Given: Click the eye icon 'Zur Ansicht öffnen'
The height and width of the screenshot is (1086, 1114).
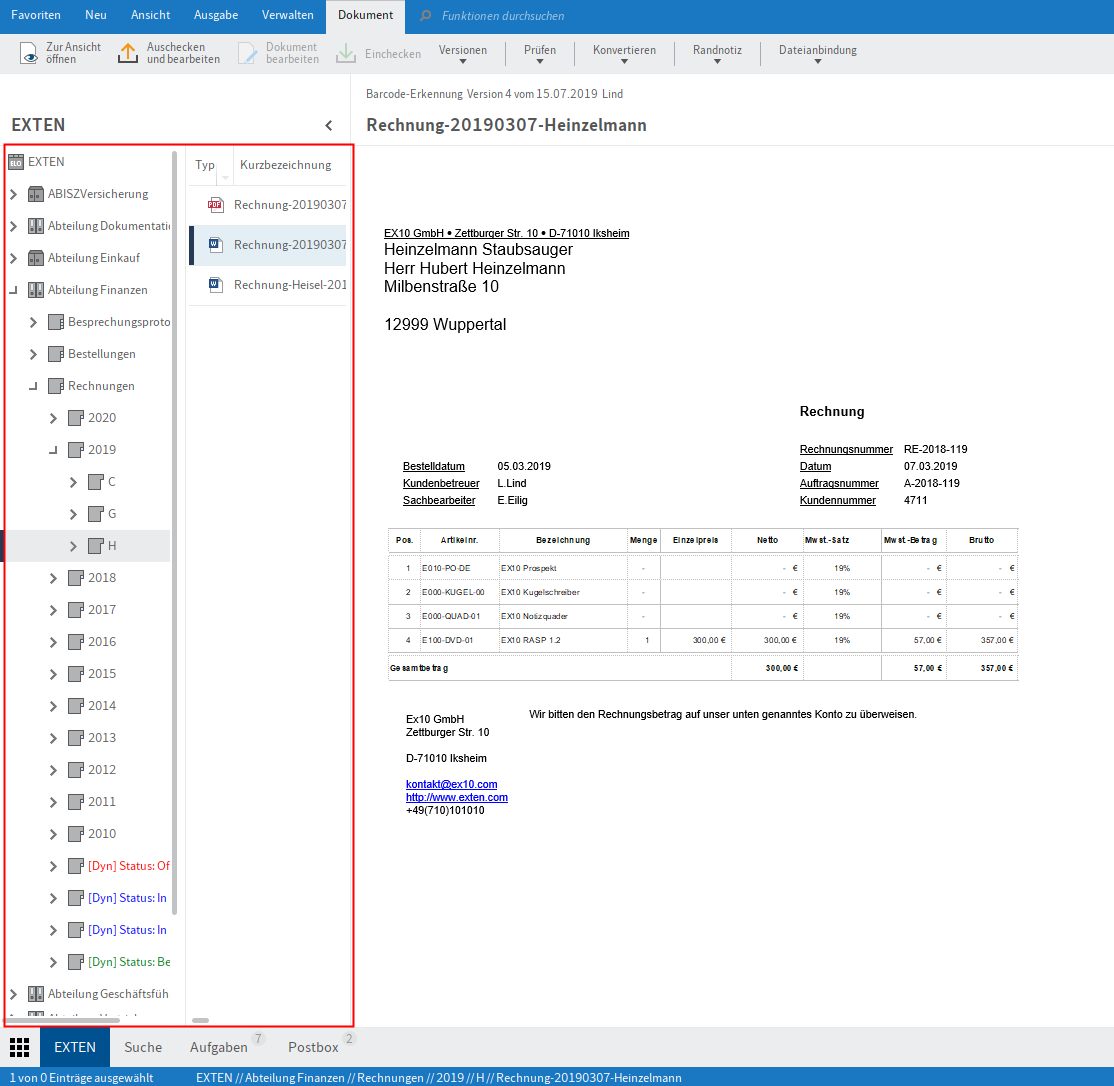Looking at the screenshot, I should [31, 54].
